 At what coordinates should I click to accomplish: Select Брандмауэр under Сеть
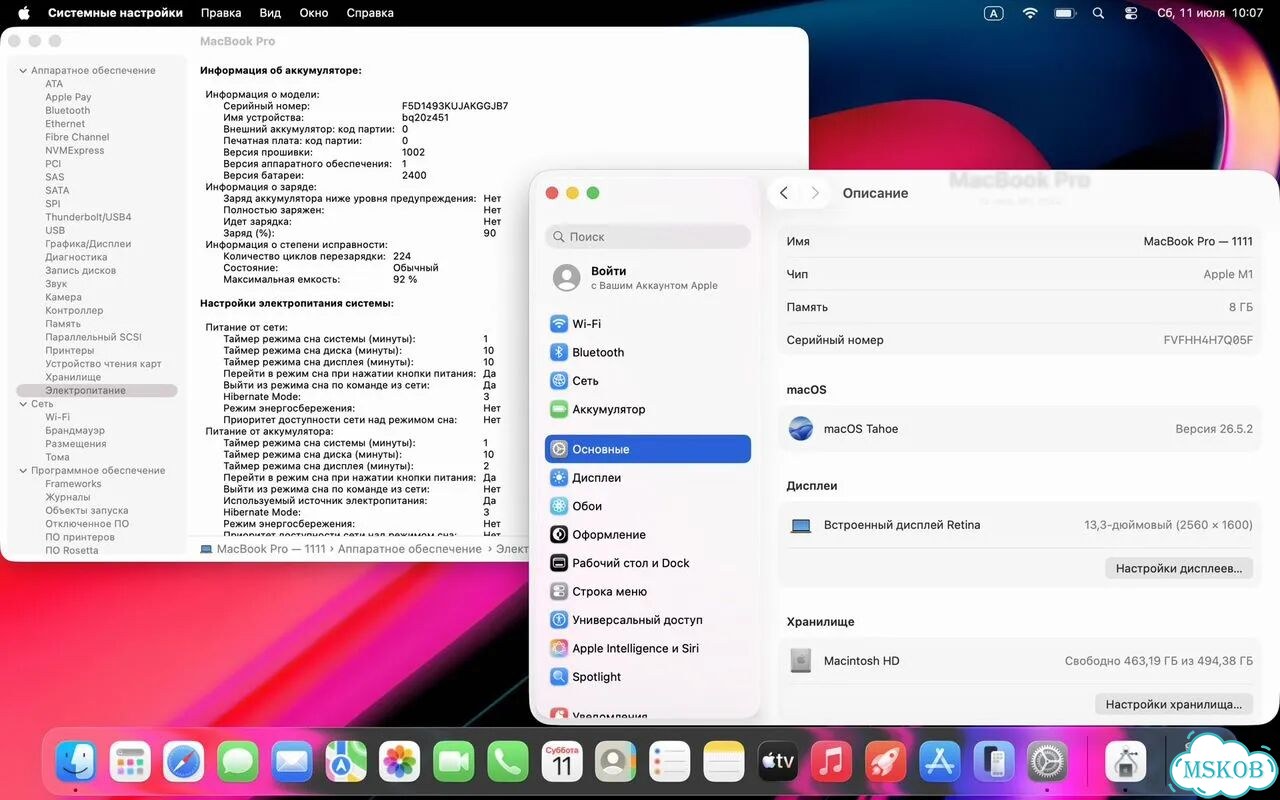click(x=75, y=431)
